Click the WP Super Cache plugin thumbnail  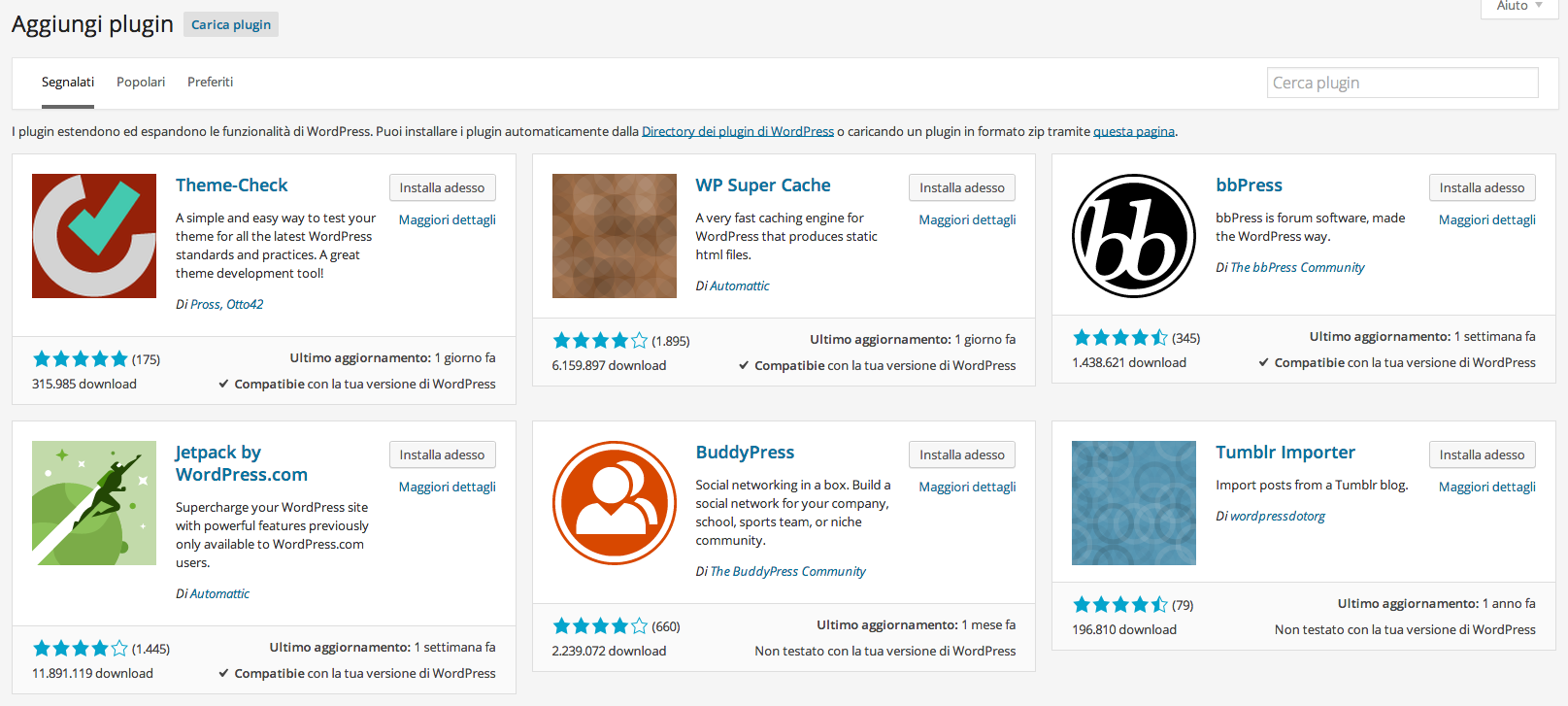[615, 236]
